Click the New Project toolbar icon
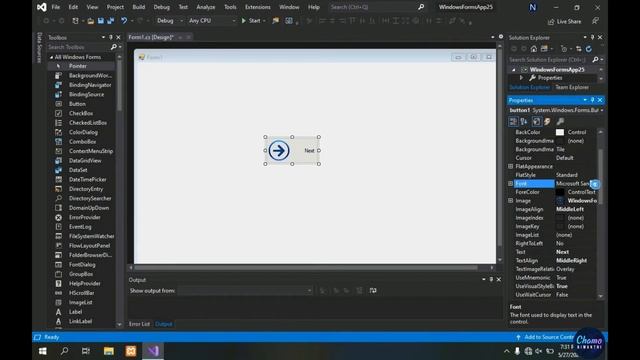This screenshot has height=360, width=640. [x=76, y=21]
